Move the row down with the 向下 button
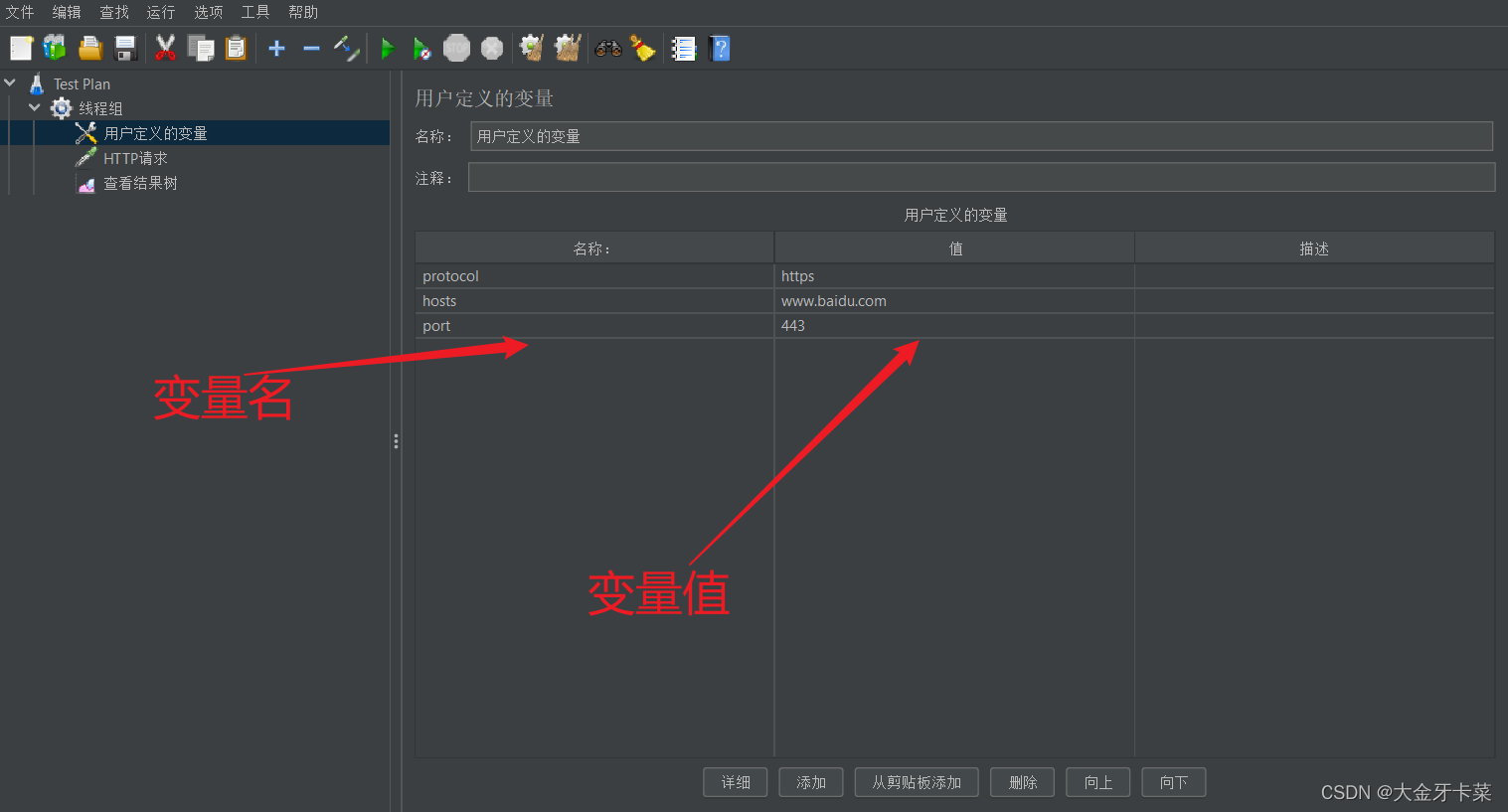1508x812 pixels. 1174,782
